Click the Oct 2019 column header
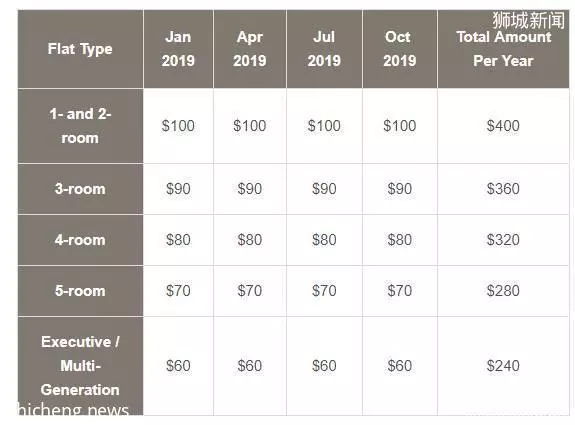The height and width of the screenshot is (425, 575). click(400, 49)
